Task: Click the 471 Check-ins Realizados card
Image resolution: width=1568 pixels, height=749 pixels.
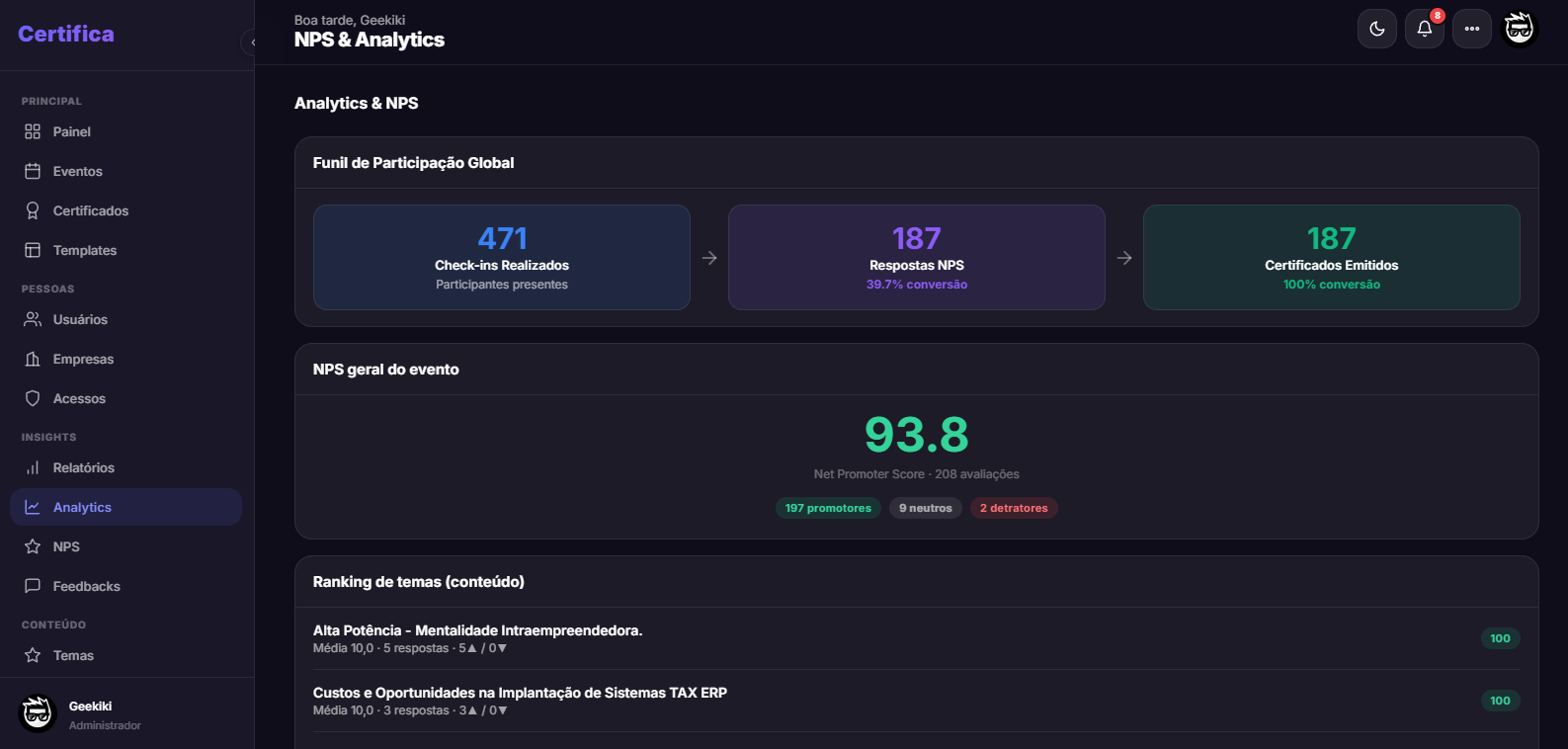Action: click(x=502, y=257)
